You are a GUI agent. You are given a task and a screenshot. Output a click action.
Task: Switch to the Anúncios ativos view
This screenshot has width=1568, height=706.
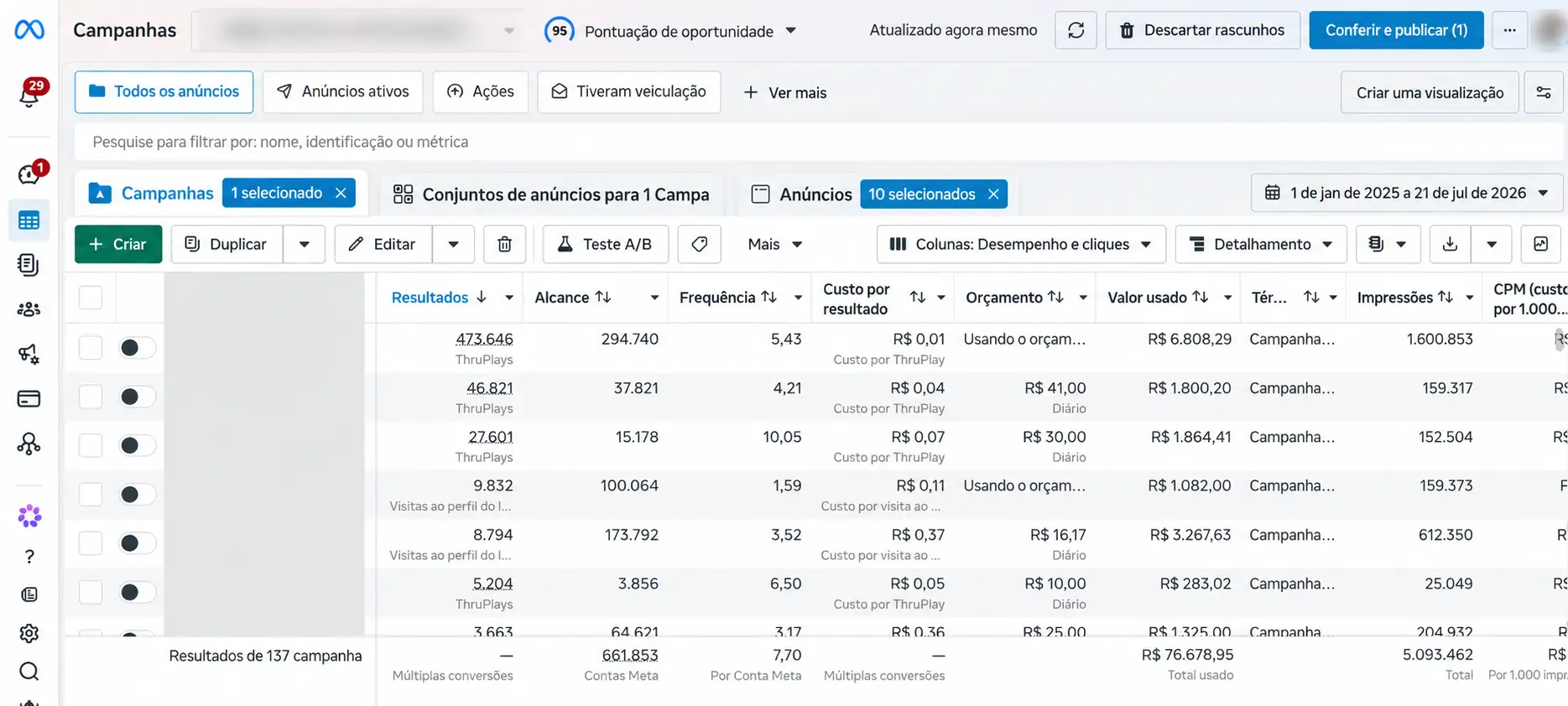[x=342, y=91]
